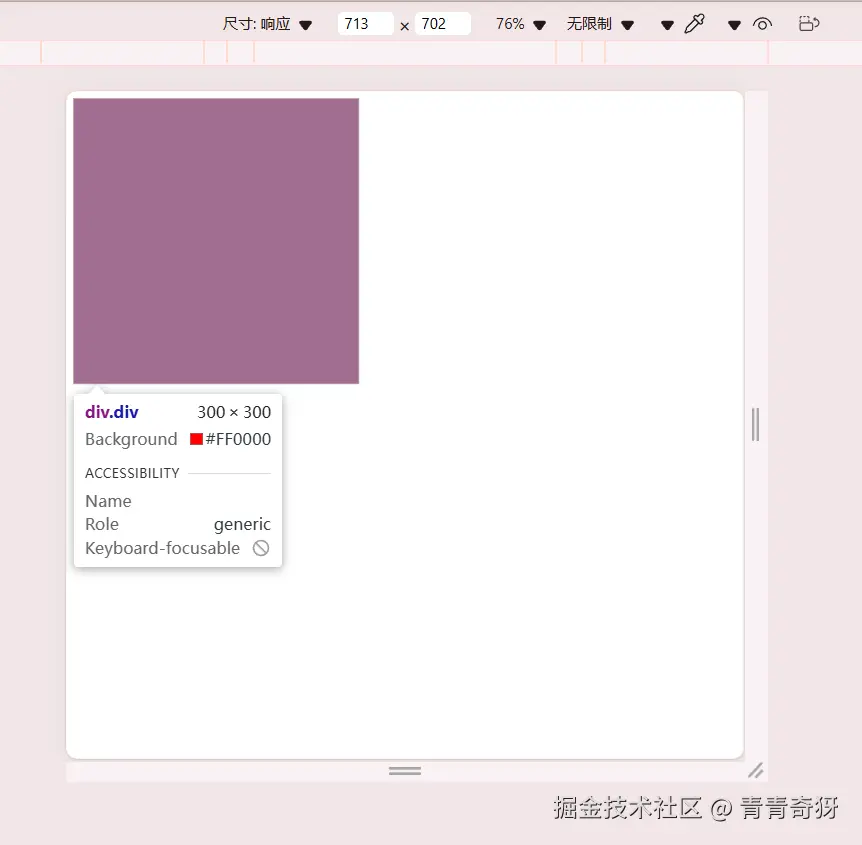Open dropdown arrow left of the eyedropper
Image resolution: width=862 pixels, height=845 pixels.
point(667,25)
